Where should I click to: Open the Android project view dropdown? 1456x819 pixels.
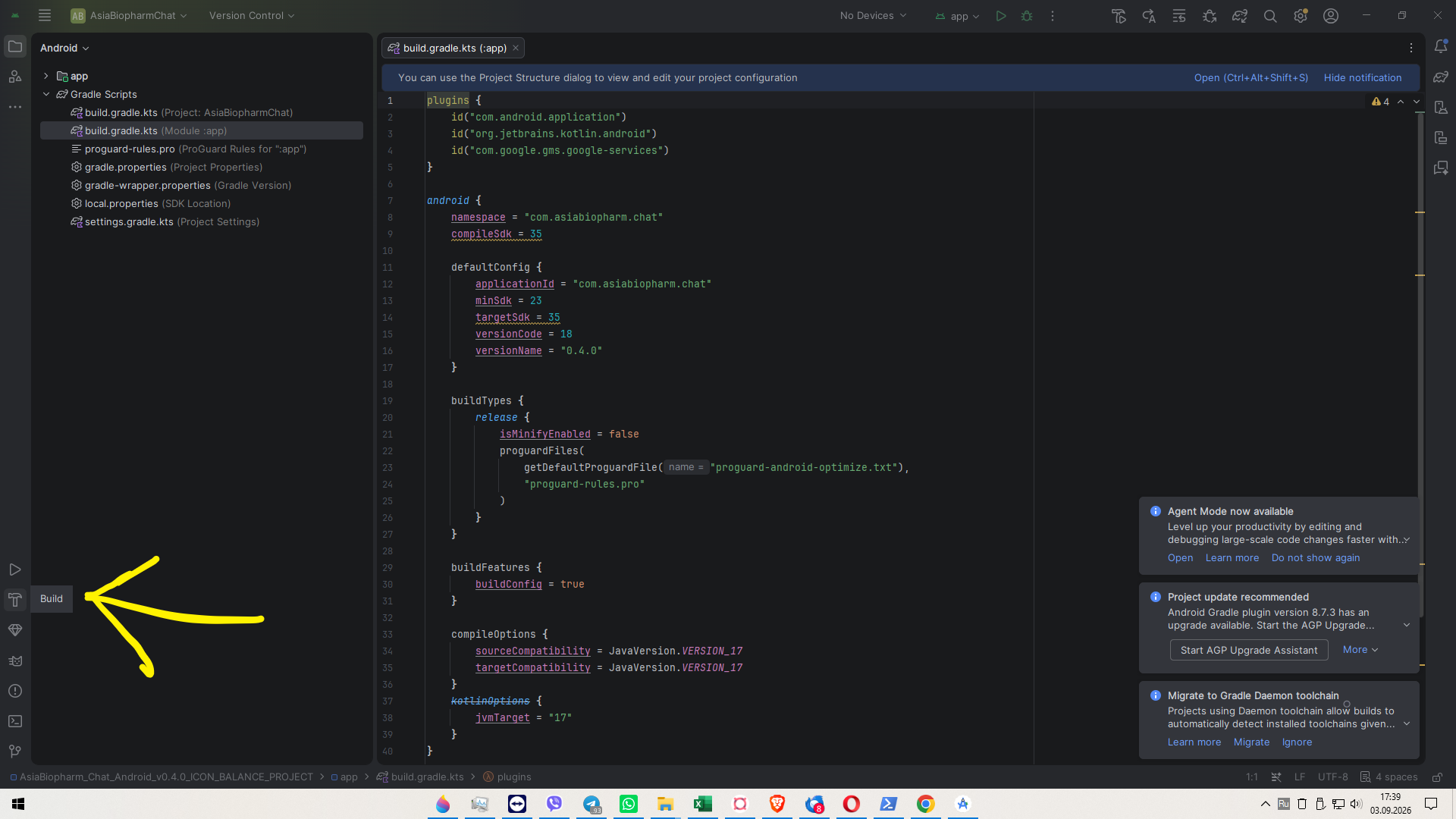coord(64,48)
